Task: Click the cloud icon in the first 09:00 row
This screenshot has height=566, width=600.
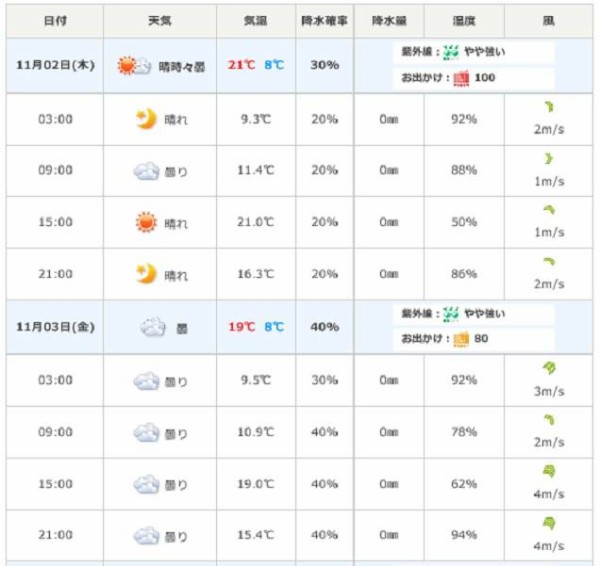Action: point(146,171)
